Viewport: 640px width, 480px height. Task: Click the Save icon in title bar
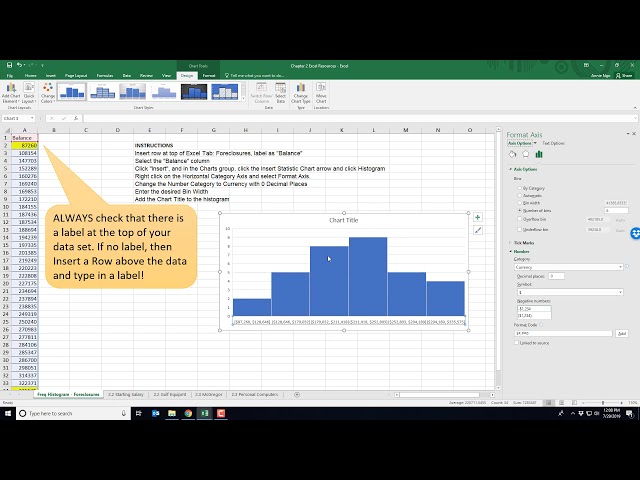[9, 65]
